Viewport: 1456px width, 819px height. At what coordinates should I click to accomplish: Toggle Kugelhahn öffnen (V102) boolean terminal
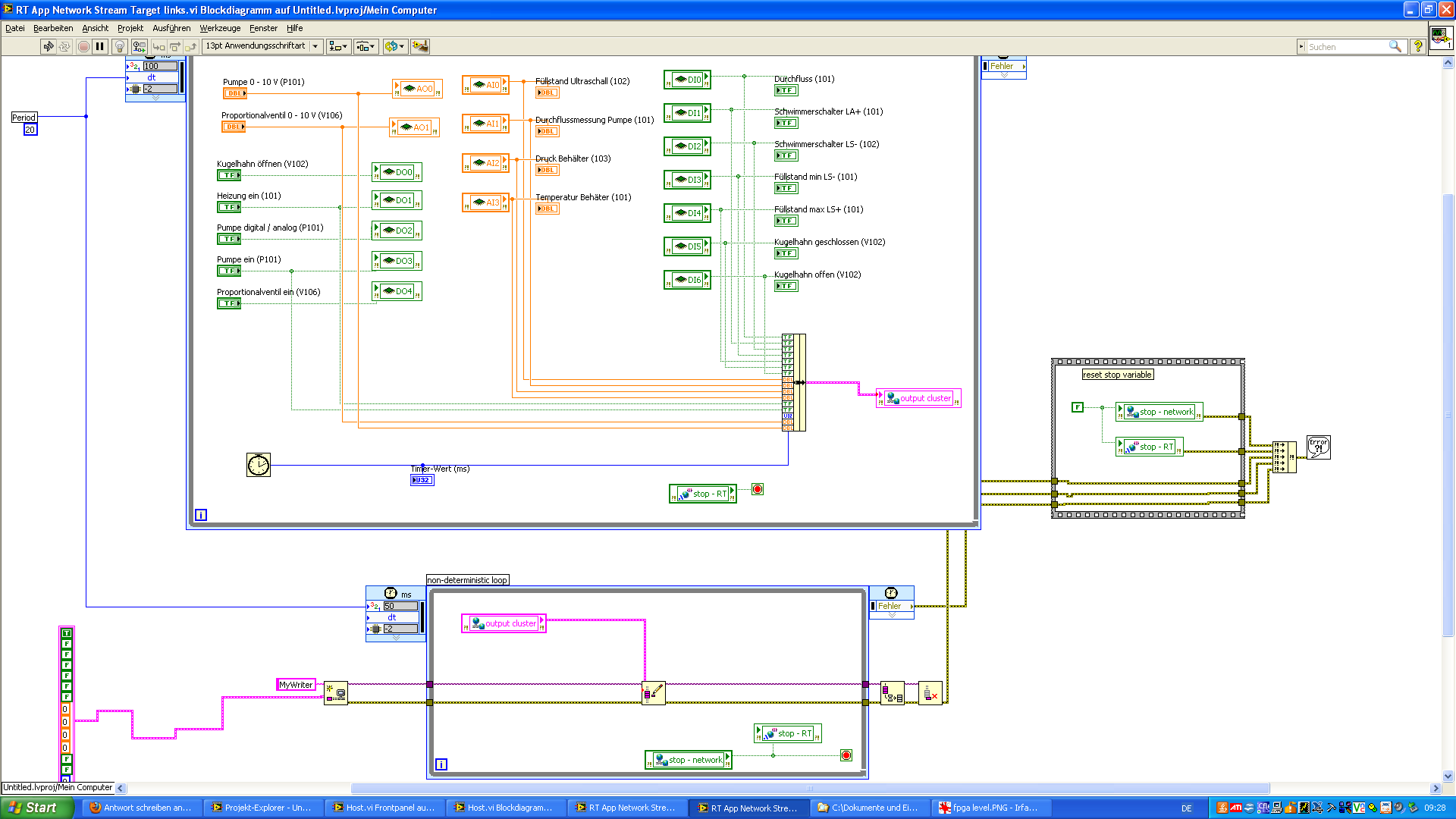(228, 175)
